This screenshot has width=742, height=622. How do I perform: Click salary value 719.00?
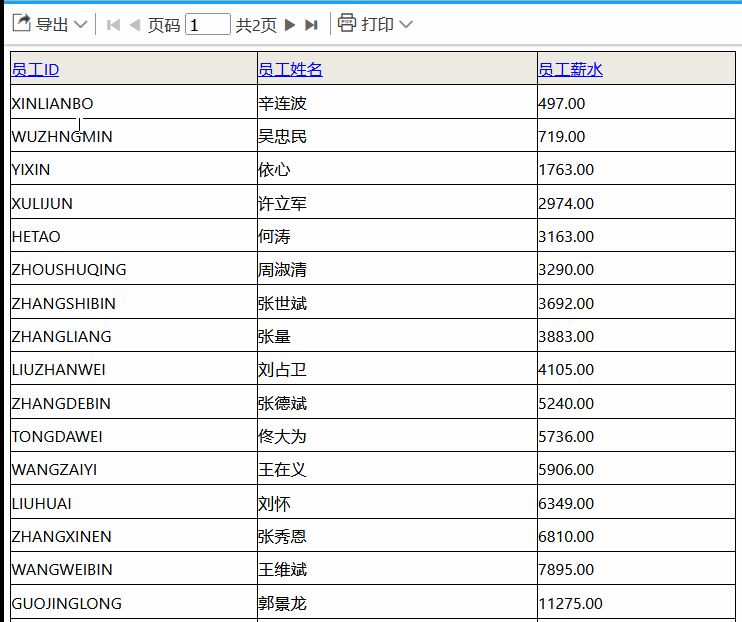tap(562, 136)
